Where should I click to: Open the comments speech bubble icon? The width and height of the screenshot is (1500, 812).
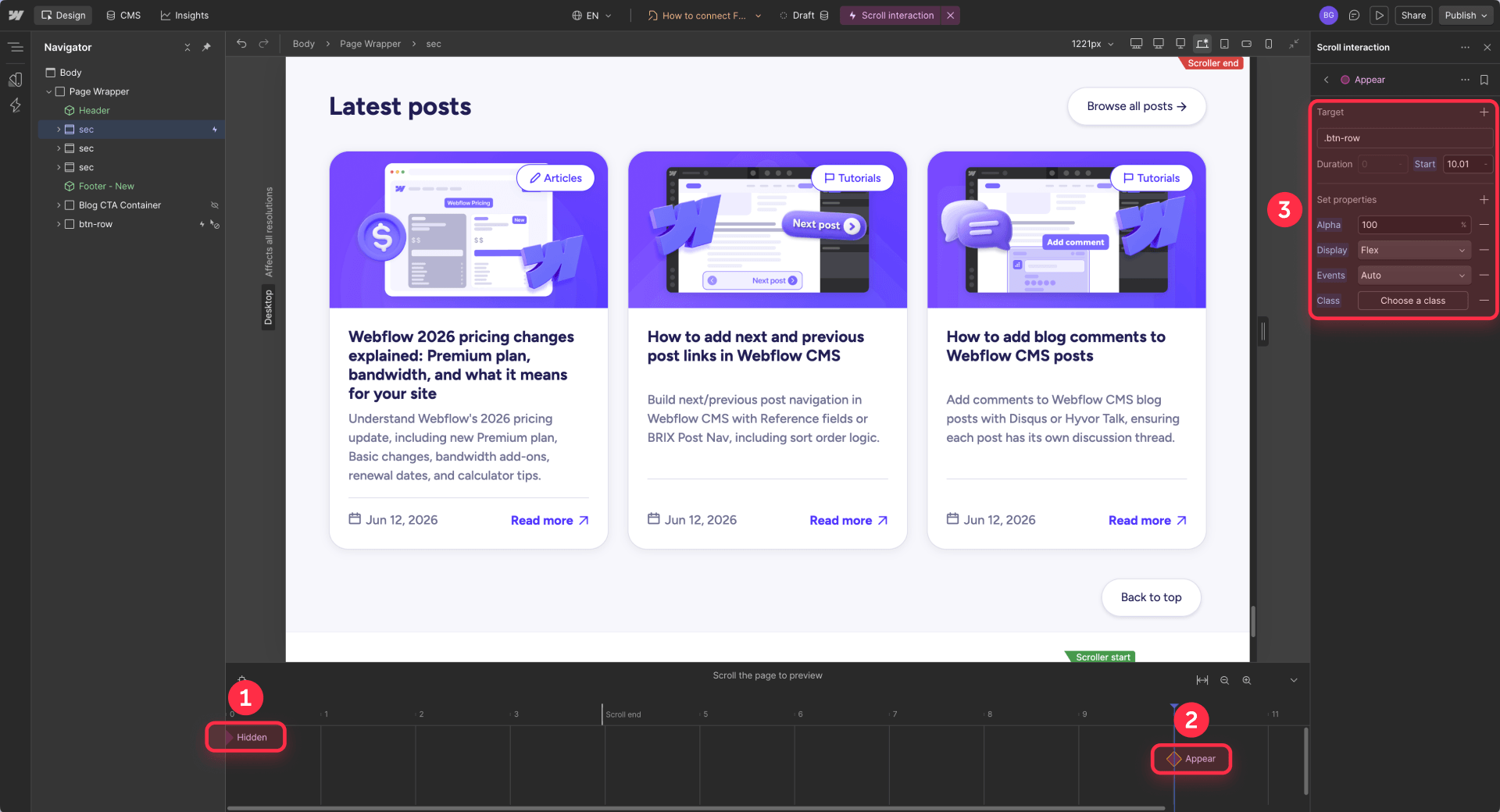click(1354, 15)
